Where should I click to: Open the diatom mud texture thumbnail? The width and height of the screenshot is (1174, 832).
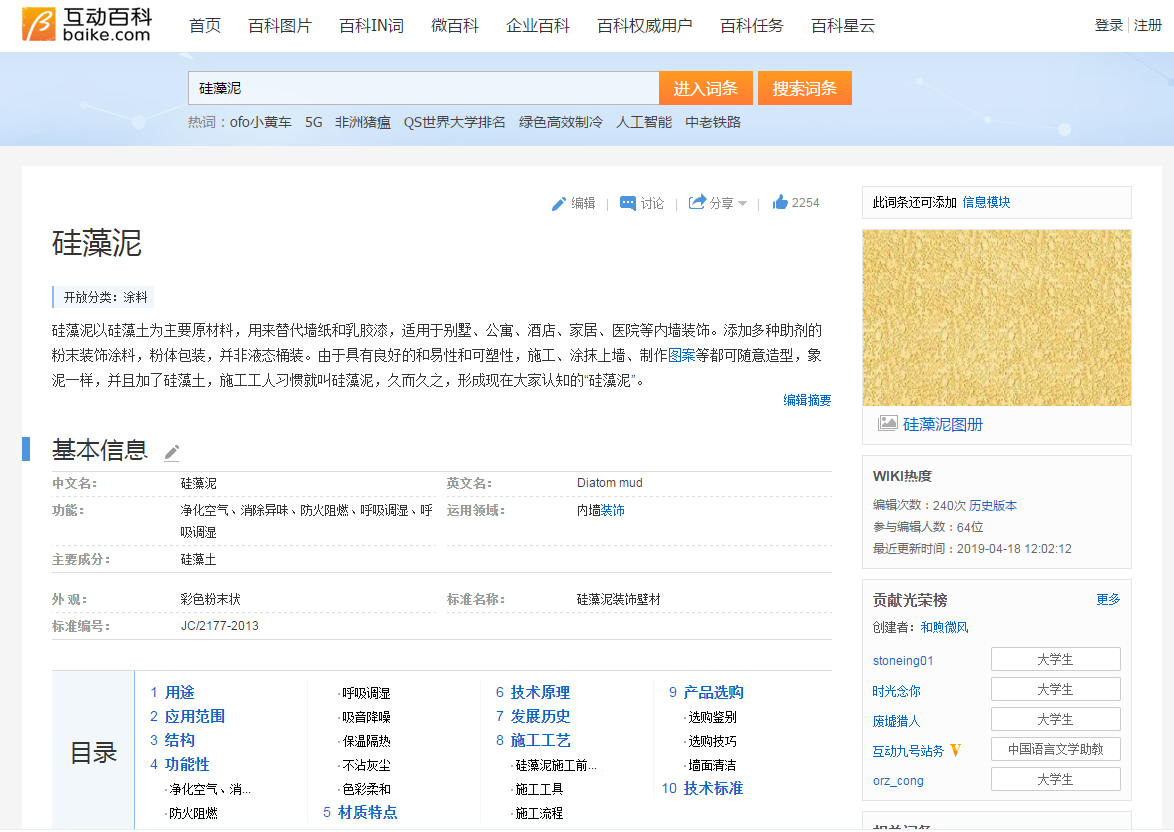pyautogui.click(x=997, y=318)
